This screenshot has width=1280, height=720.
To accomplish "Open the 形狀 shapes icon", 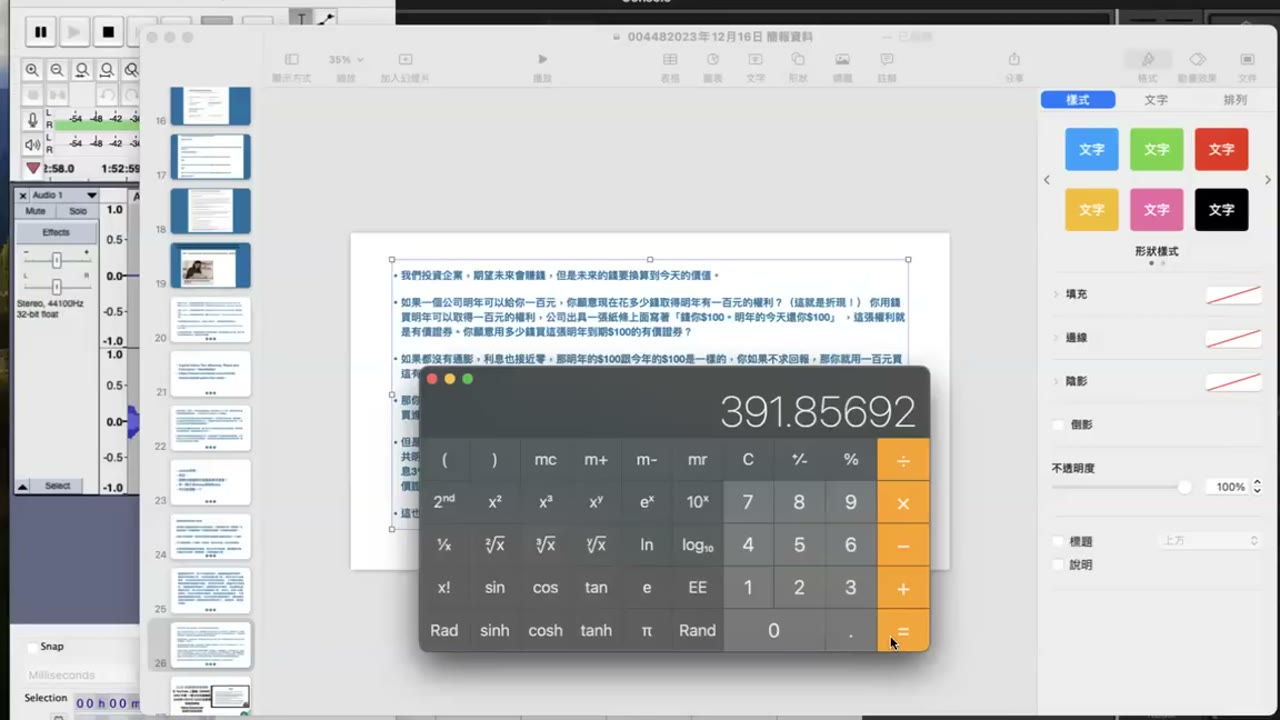I will click(x=798, y=60).
